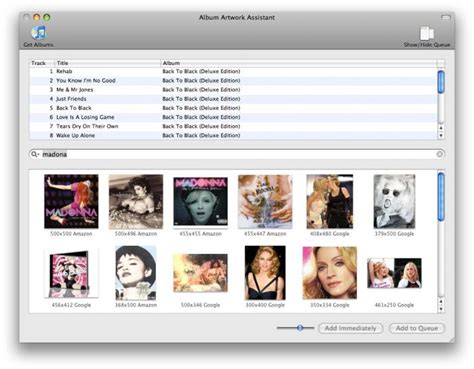The image size is (474, 369).
Task: Click the Add Immediately button
Action: (350, 328)
